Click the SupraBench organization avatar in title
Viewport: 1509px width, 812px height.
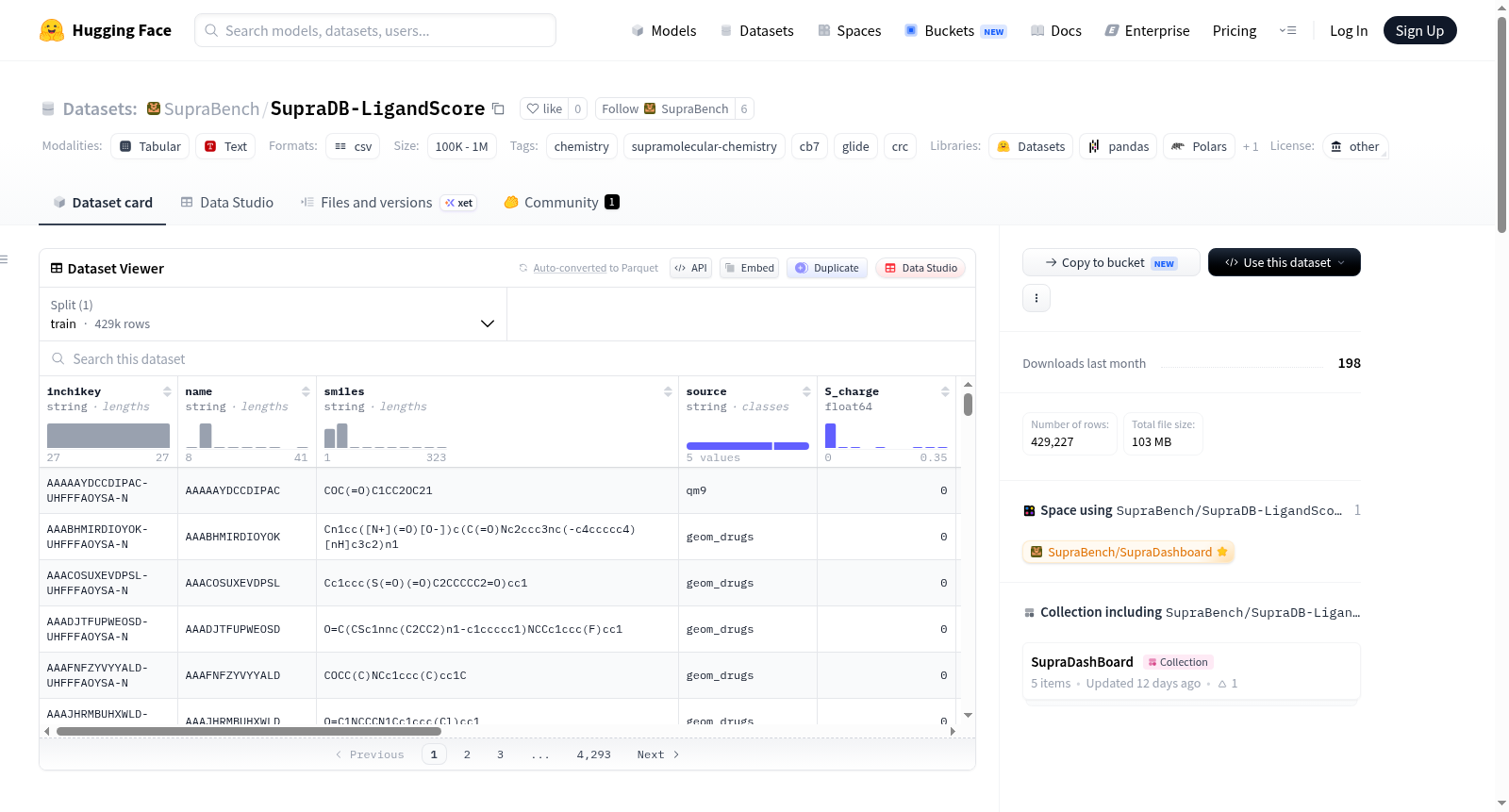(x=154, y=108)
